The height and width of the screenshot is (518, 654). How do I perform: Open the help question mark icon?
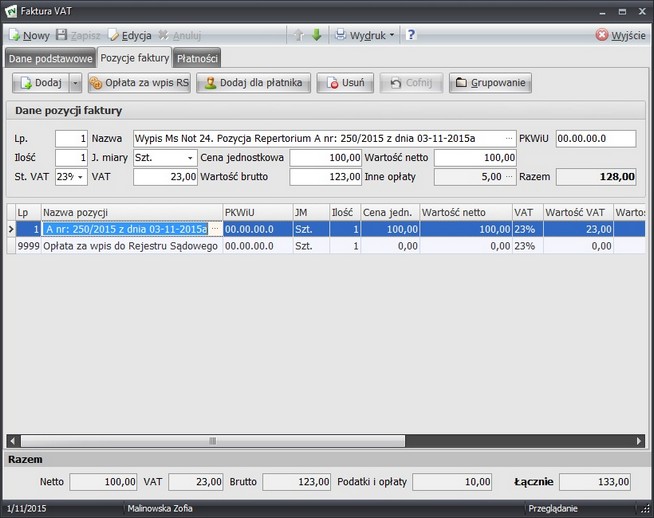coord(411,35)
